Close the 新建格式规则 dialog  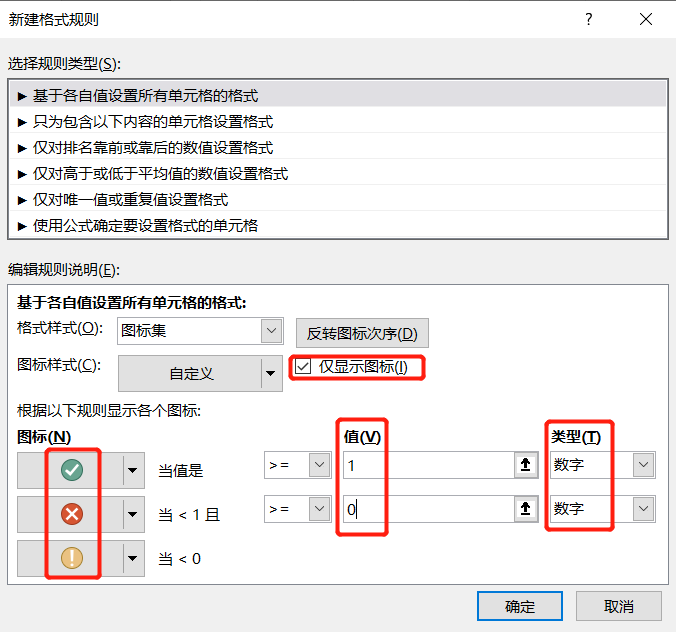click(646, 19)
